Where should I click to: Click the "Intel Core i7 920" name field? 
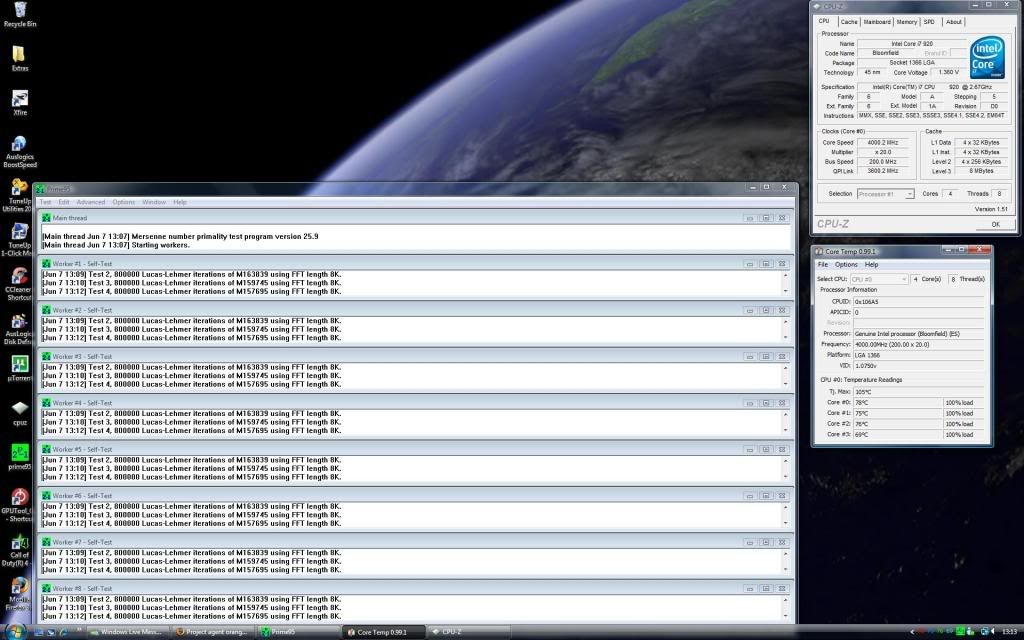(x=912, y=44)
